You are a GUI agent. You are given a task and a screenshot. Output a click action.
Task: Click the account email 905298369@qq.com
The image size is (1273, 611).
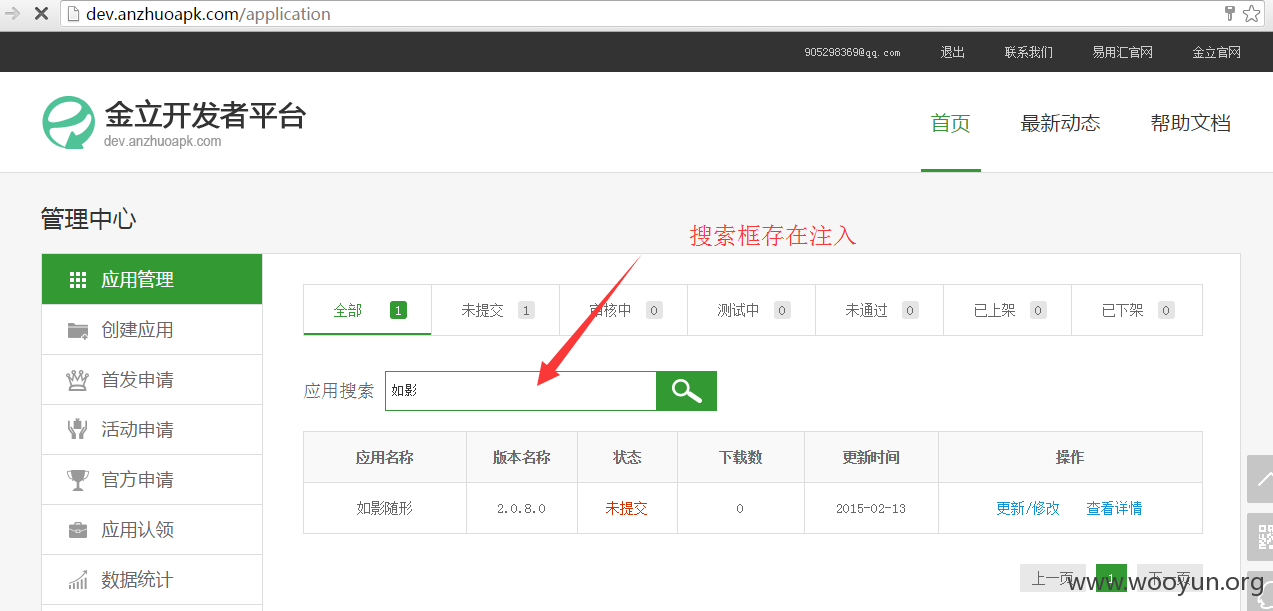coord(852,52)
